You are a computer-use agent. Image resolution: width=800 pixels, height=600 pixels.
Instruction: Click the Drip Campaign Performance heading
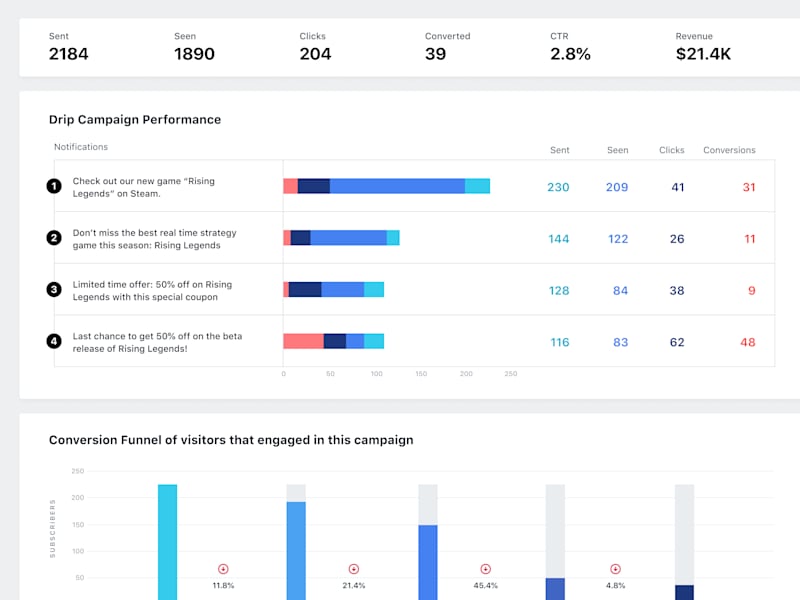135,119
